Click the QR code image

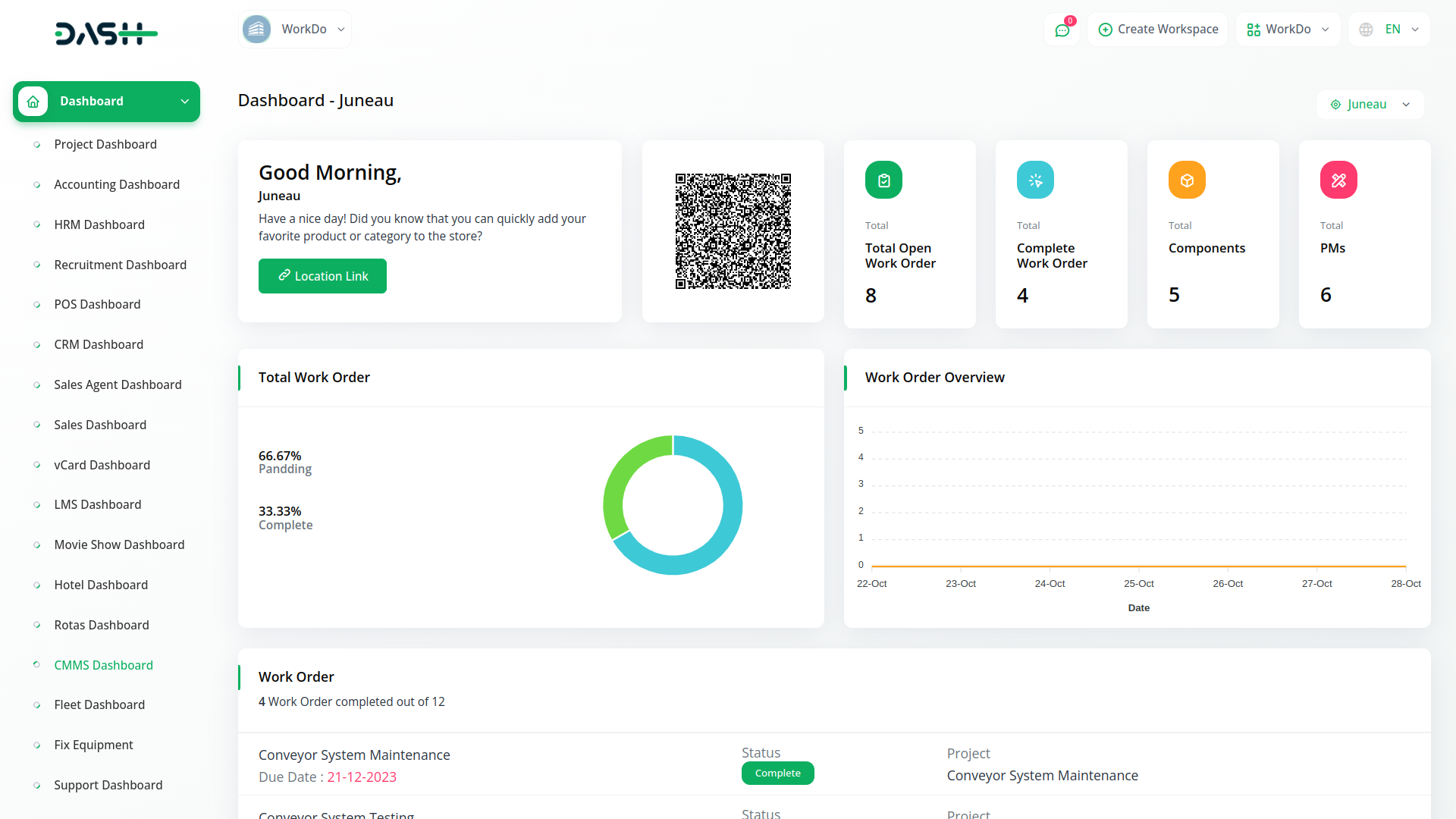coord(733,231)
